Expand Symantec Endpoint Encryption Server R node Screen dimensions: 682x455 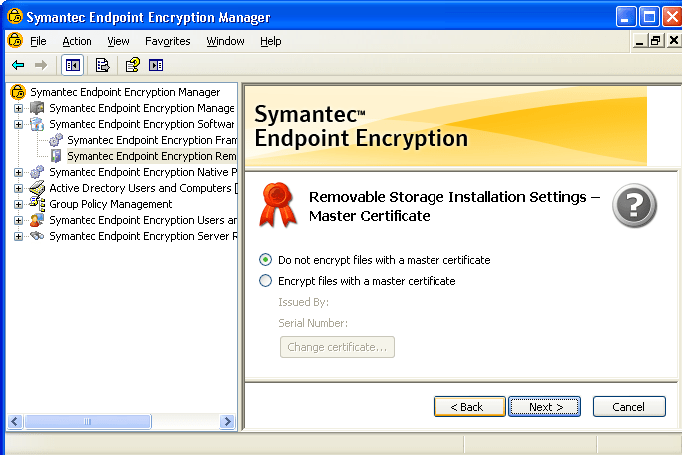(x=18, y=237)
